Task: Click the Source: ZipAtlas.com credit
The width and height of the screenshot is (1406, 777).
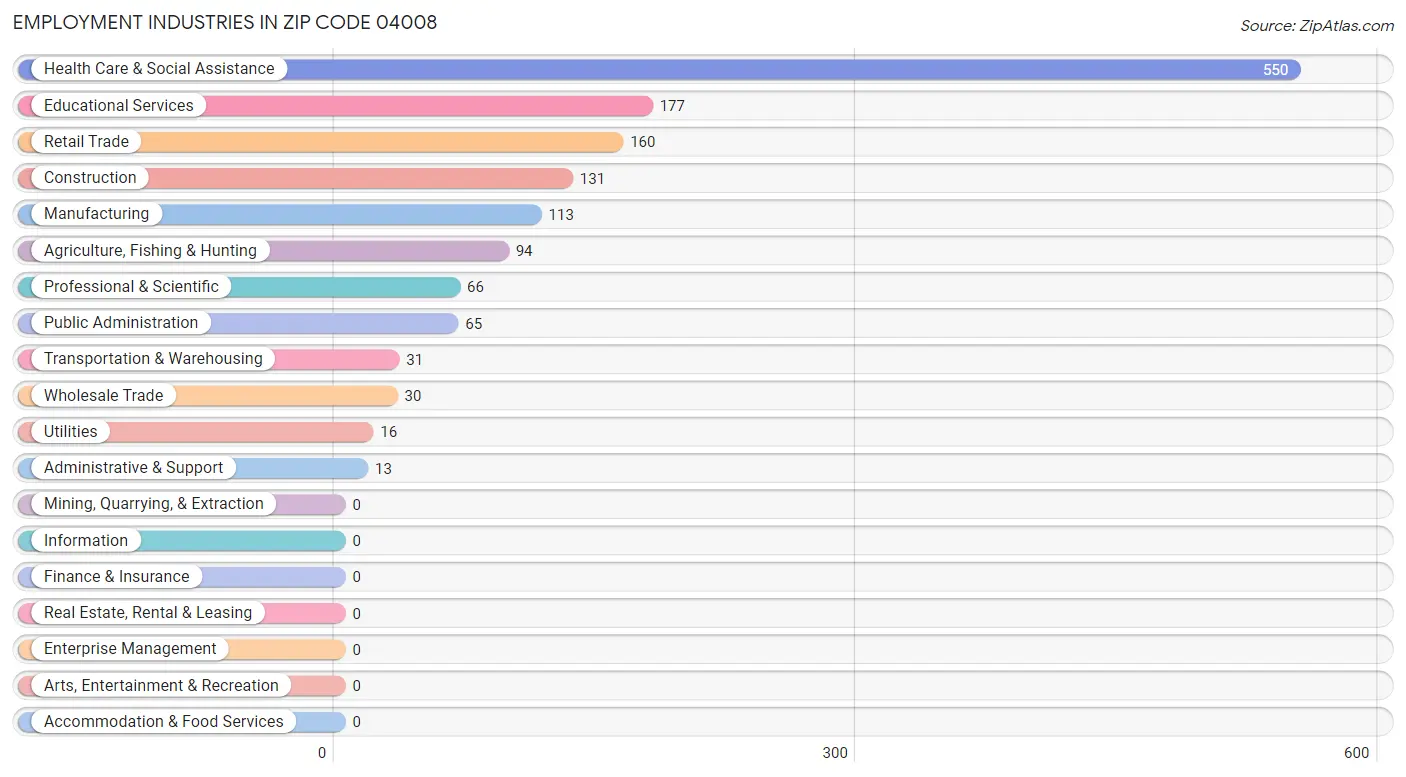Action: [1317, 26]
